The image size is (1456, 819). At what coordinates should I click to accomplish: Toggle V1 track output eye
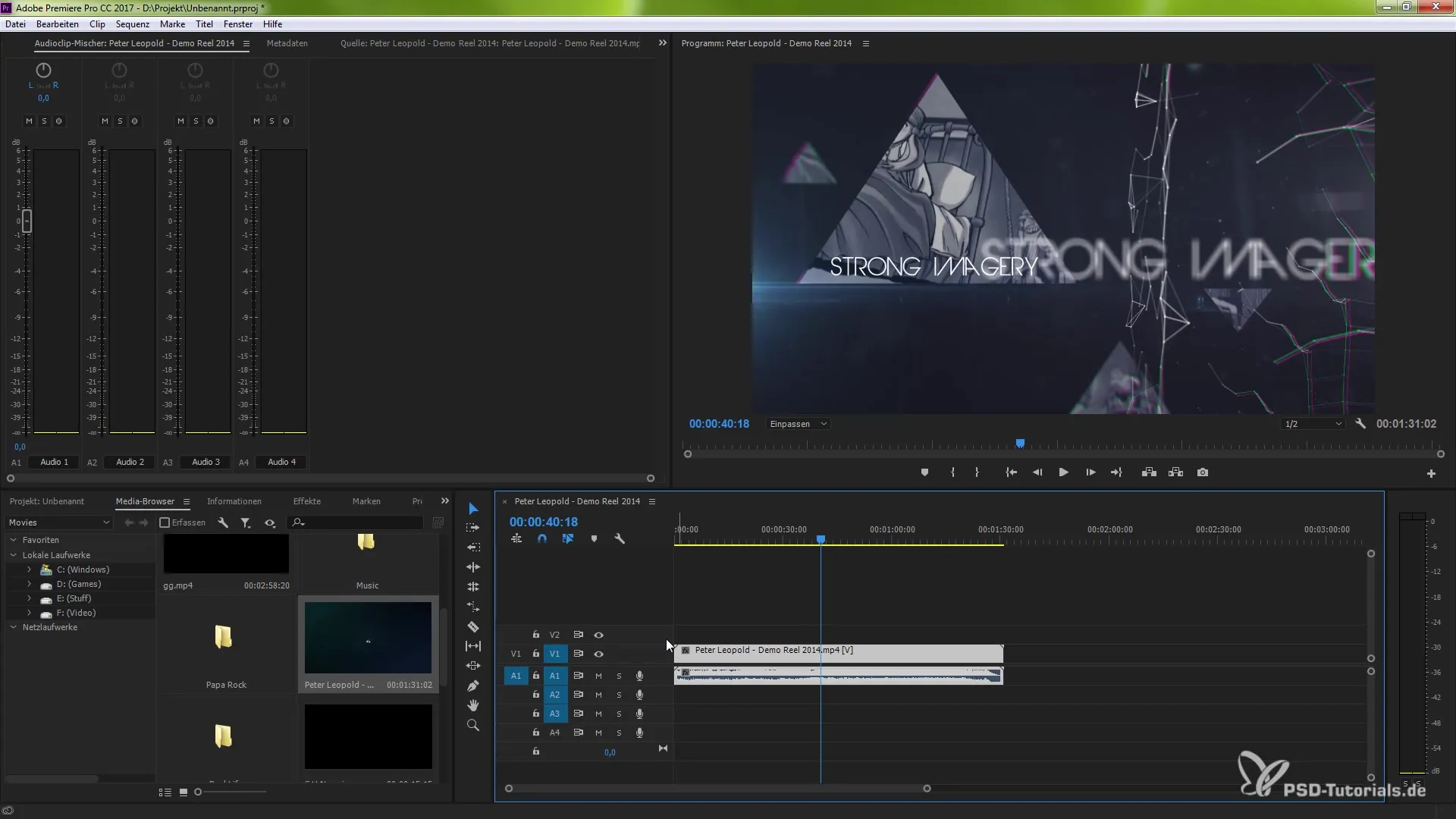point(598,654)
